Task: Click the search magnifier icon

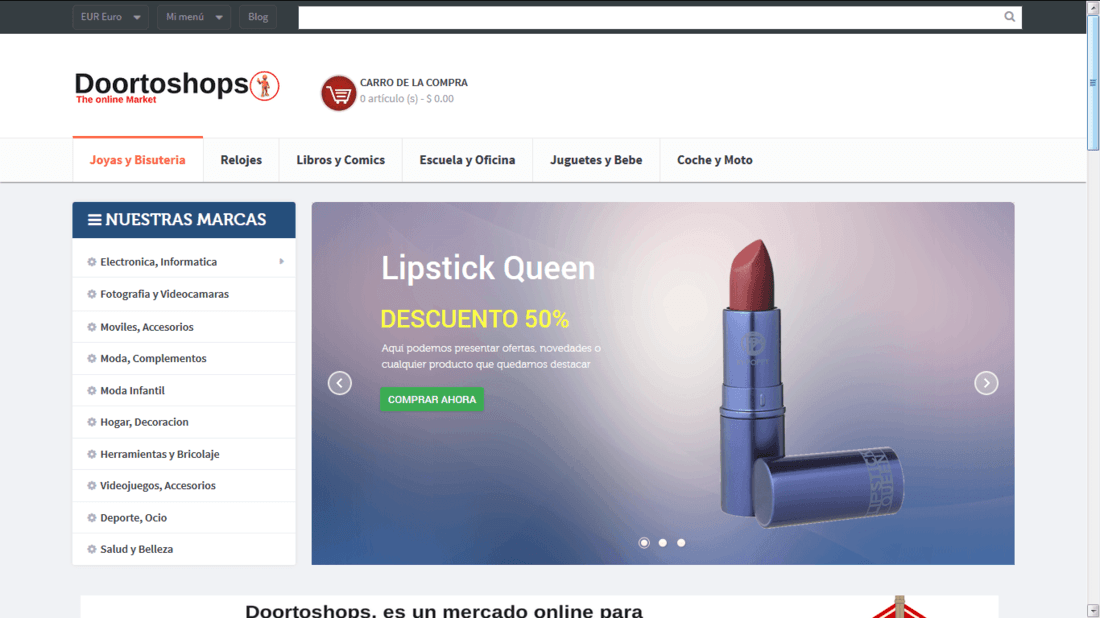Action: pos(1010,17)
